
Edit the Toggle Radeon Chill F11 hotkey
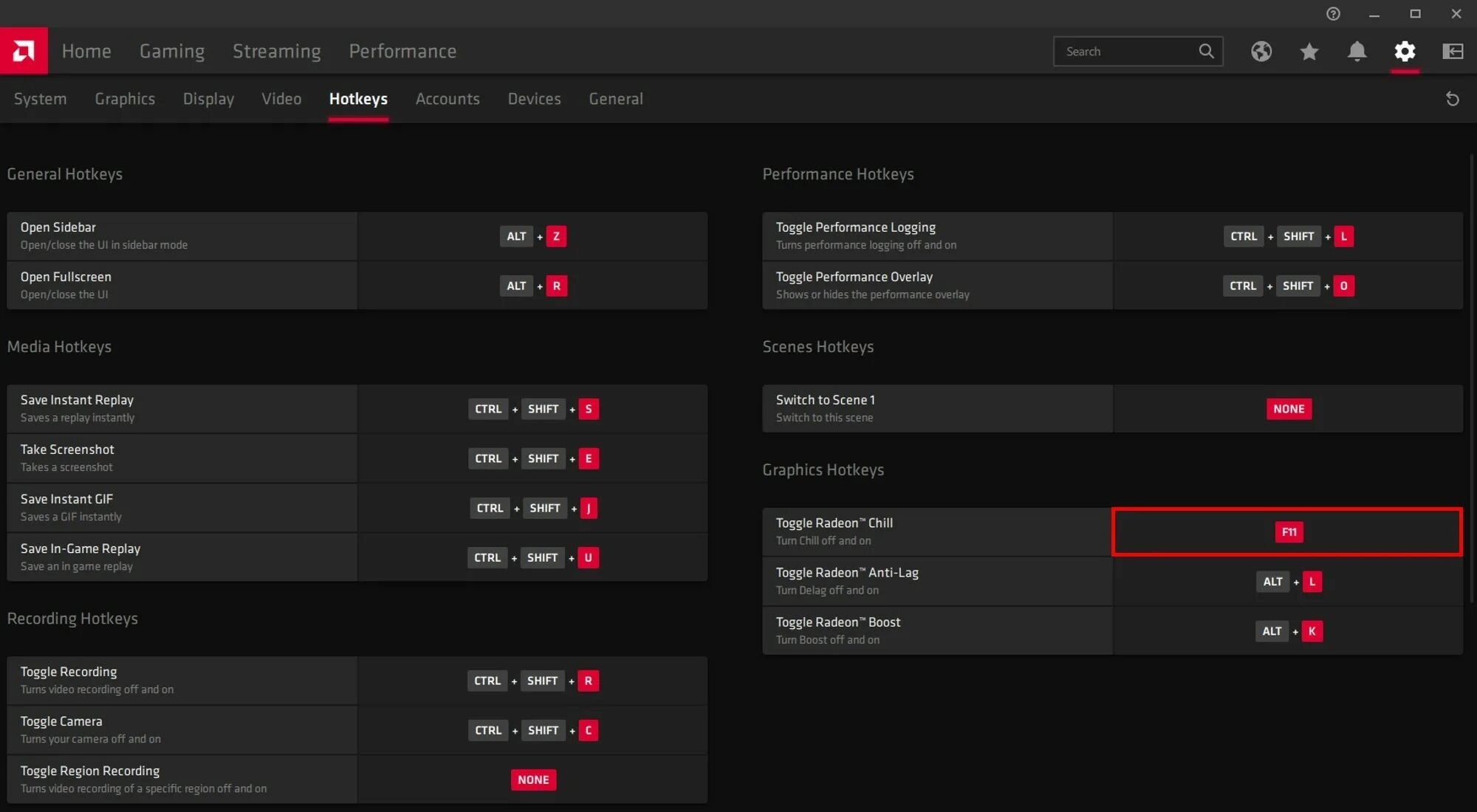tap(1289, 531)
